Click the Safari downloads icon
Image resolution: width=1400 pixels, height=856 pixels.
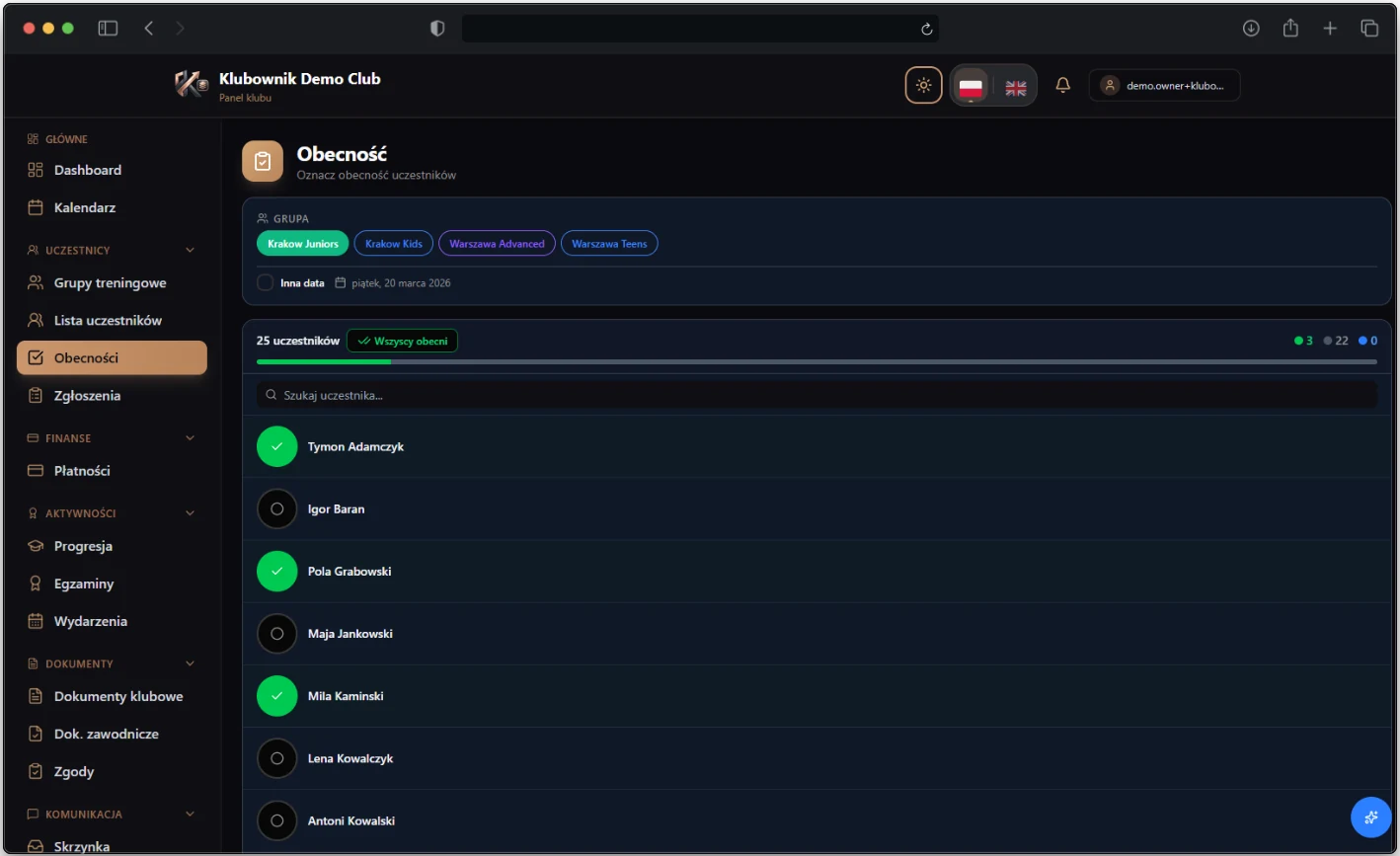click(x=1251, y=29)
